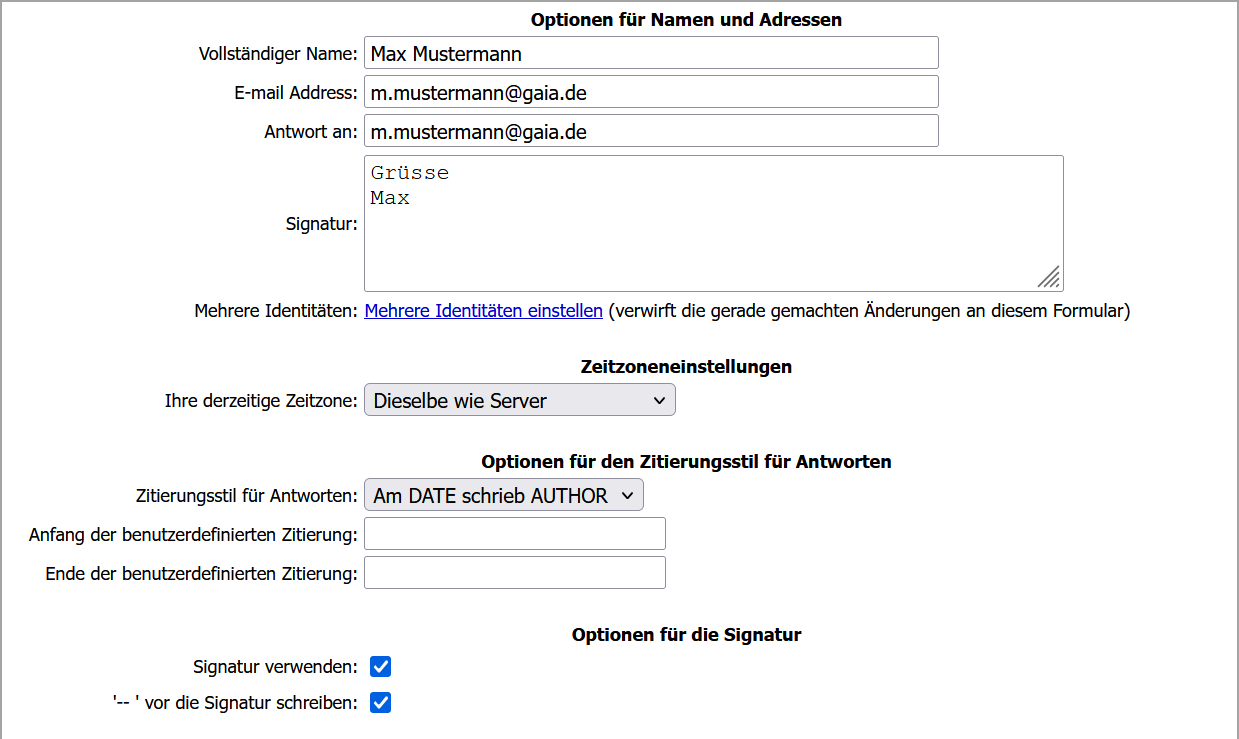Click the 'Vollständiger Name:' label
Image resolution: width=1239 pixels, height=739 pixels.
click(278, 53)
